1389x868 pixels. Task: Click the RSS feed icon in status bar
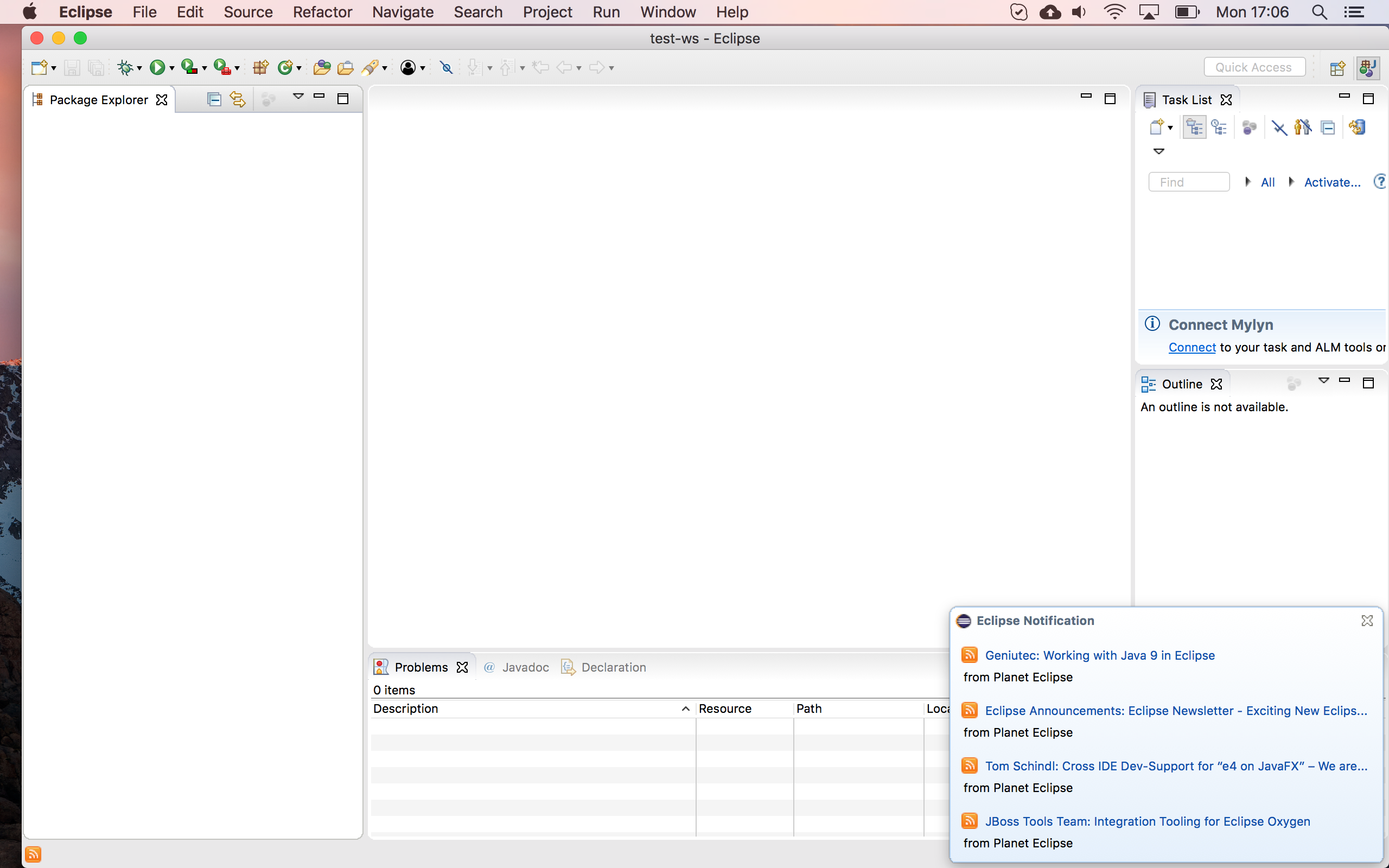pyautogui.click(x=33, y=855)
